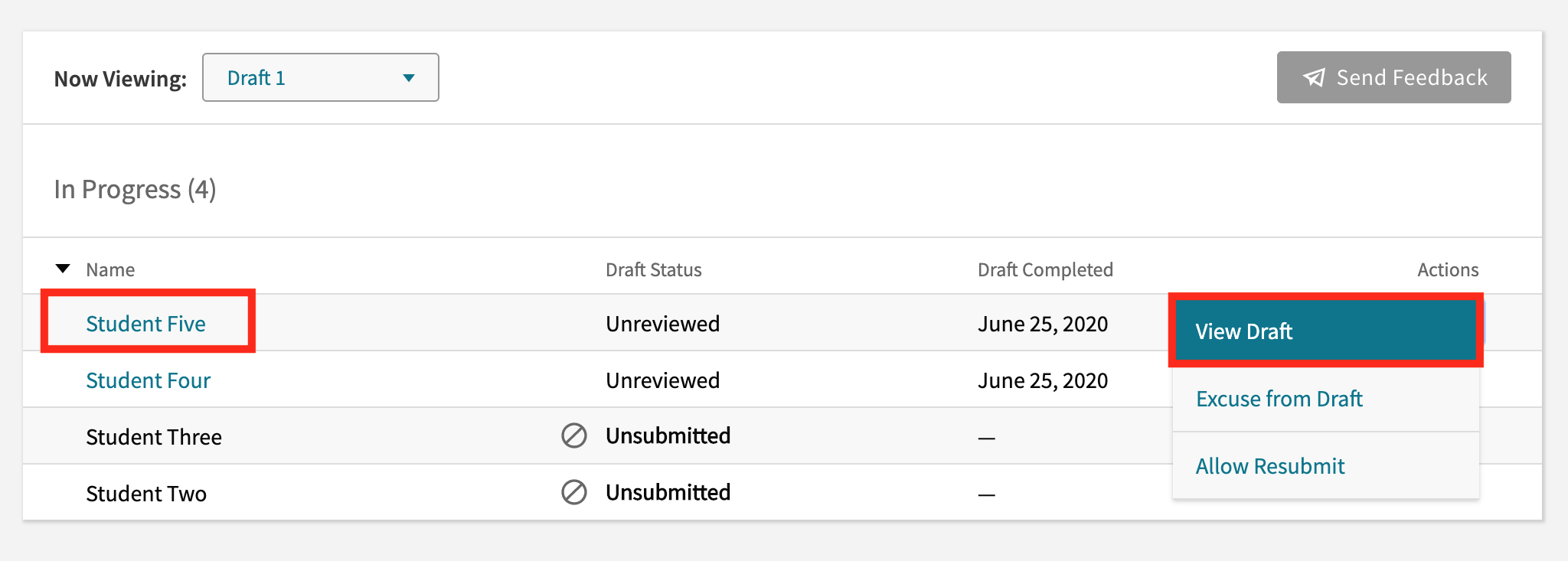
Task: Open Student Four's submission link
Action: [x=148, y=380]
